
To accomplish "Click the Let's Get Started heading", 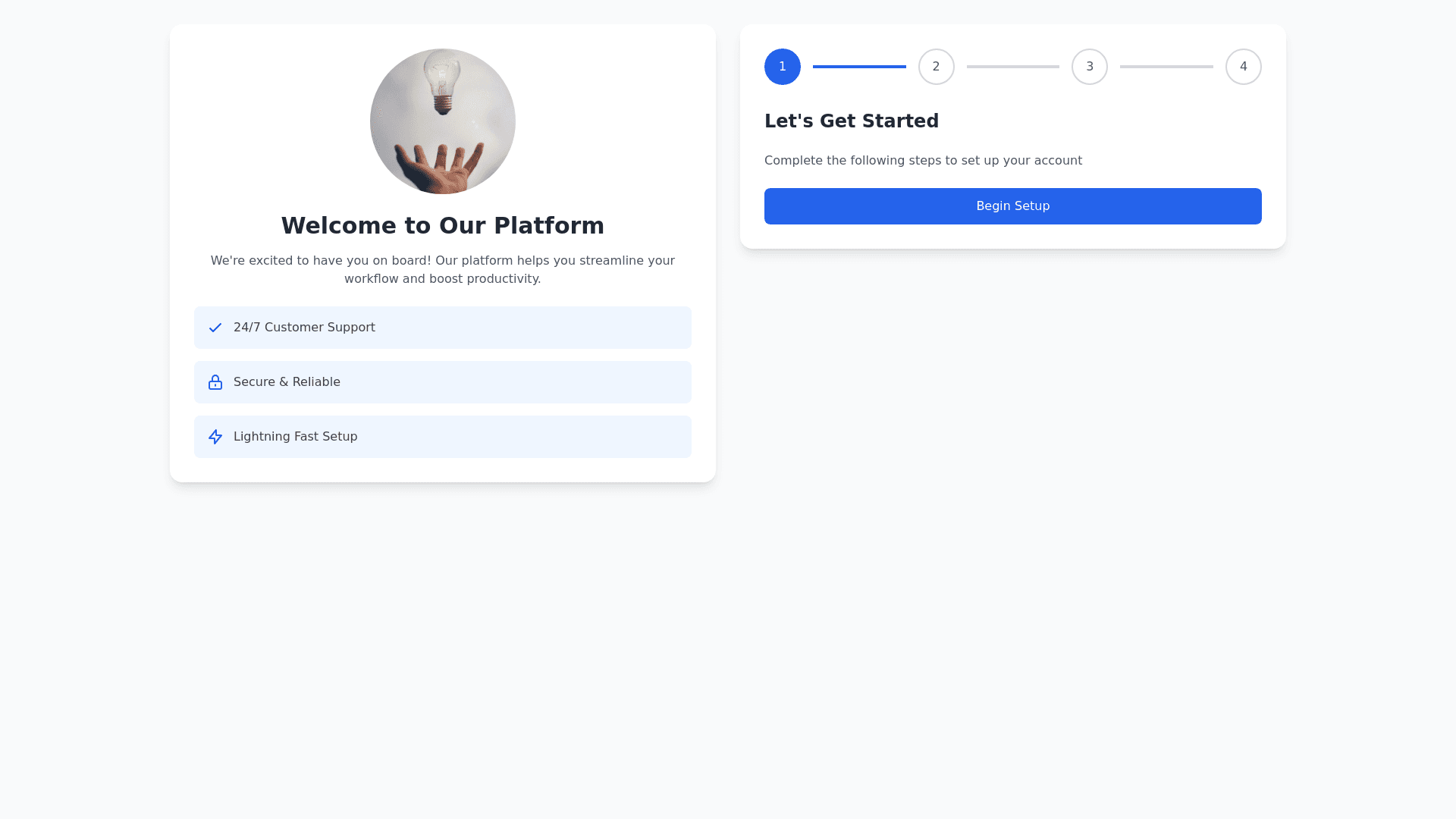I will [x=852, y=121].
